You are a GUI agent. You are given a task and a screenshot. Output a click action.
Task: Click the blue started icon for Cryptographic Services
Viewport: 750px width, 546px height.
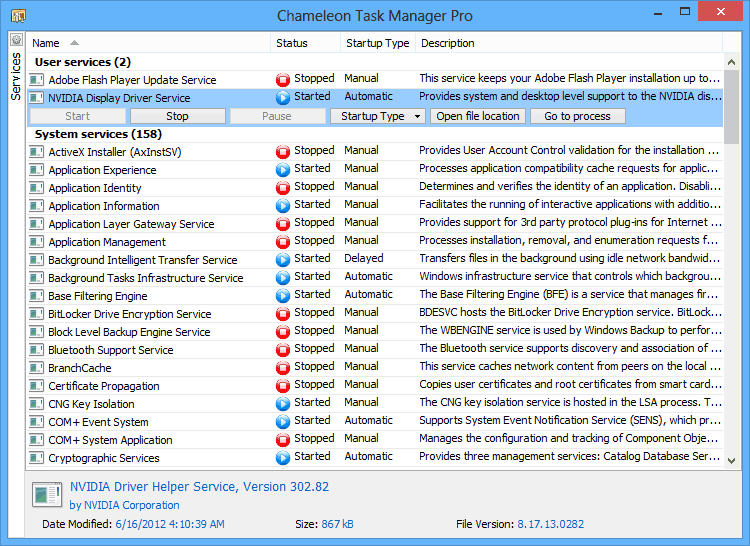(x=282, y=457)
